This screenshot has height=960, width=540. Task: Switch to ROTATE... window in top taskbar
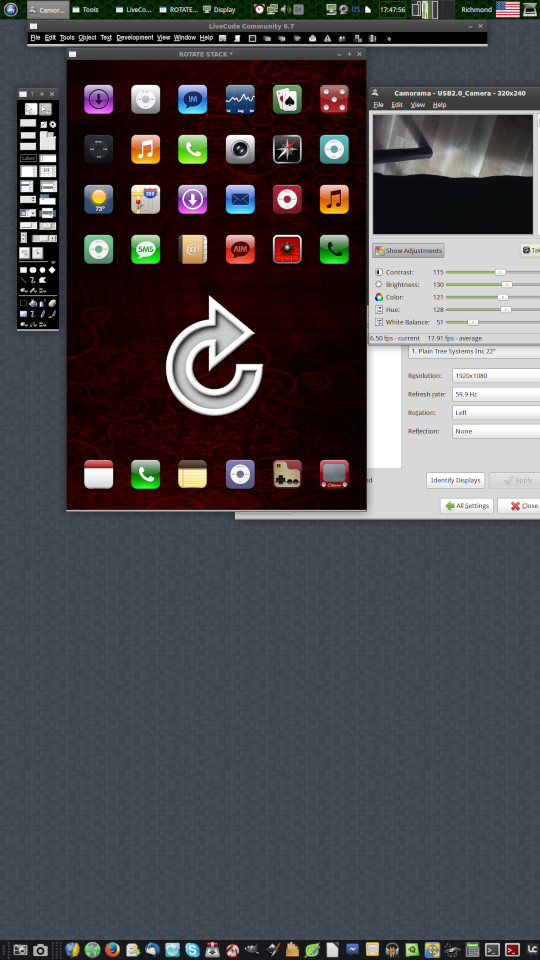(178, 9)
